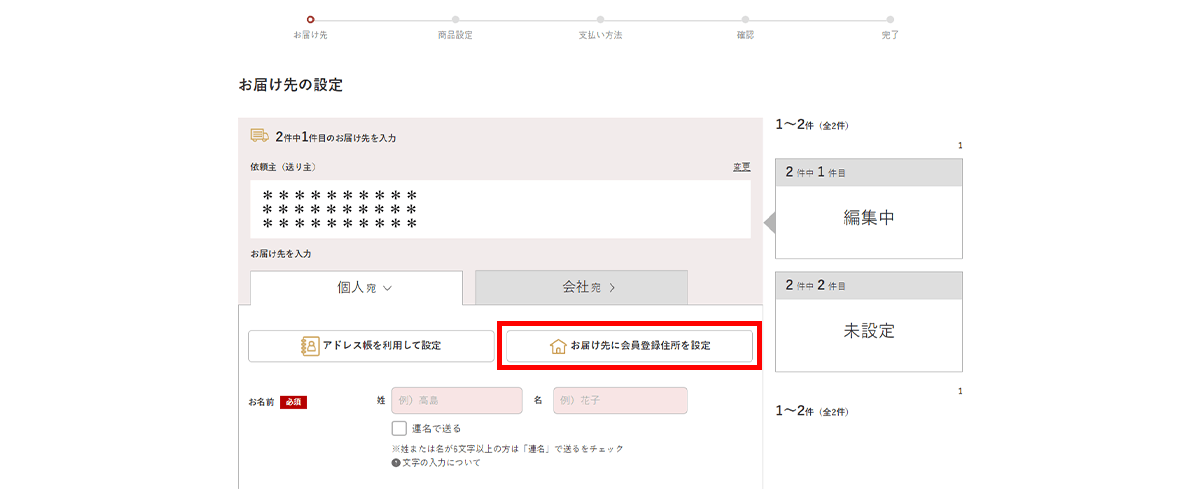The width and height of the screenshot is (1200, 489).
Task: Click the 完了 step dot
Action: (890, 19)
